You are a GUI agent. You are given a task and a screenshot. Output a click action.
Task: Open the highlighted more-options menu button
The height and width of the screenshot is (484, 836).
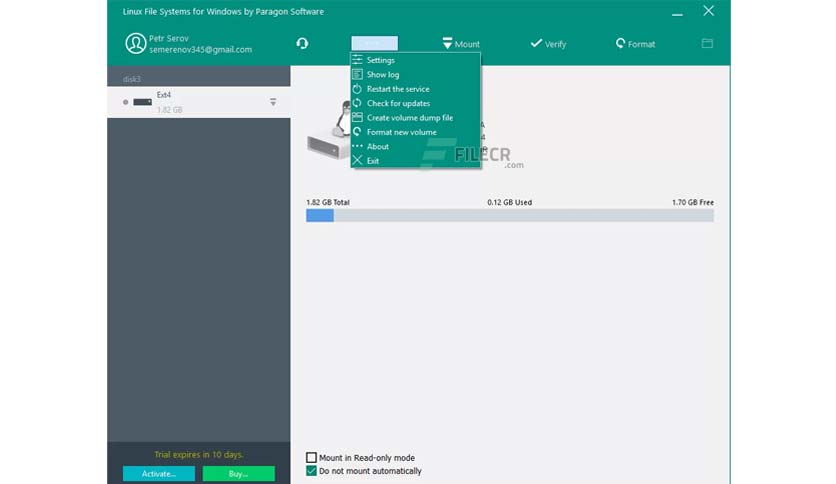click(374, 43)
